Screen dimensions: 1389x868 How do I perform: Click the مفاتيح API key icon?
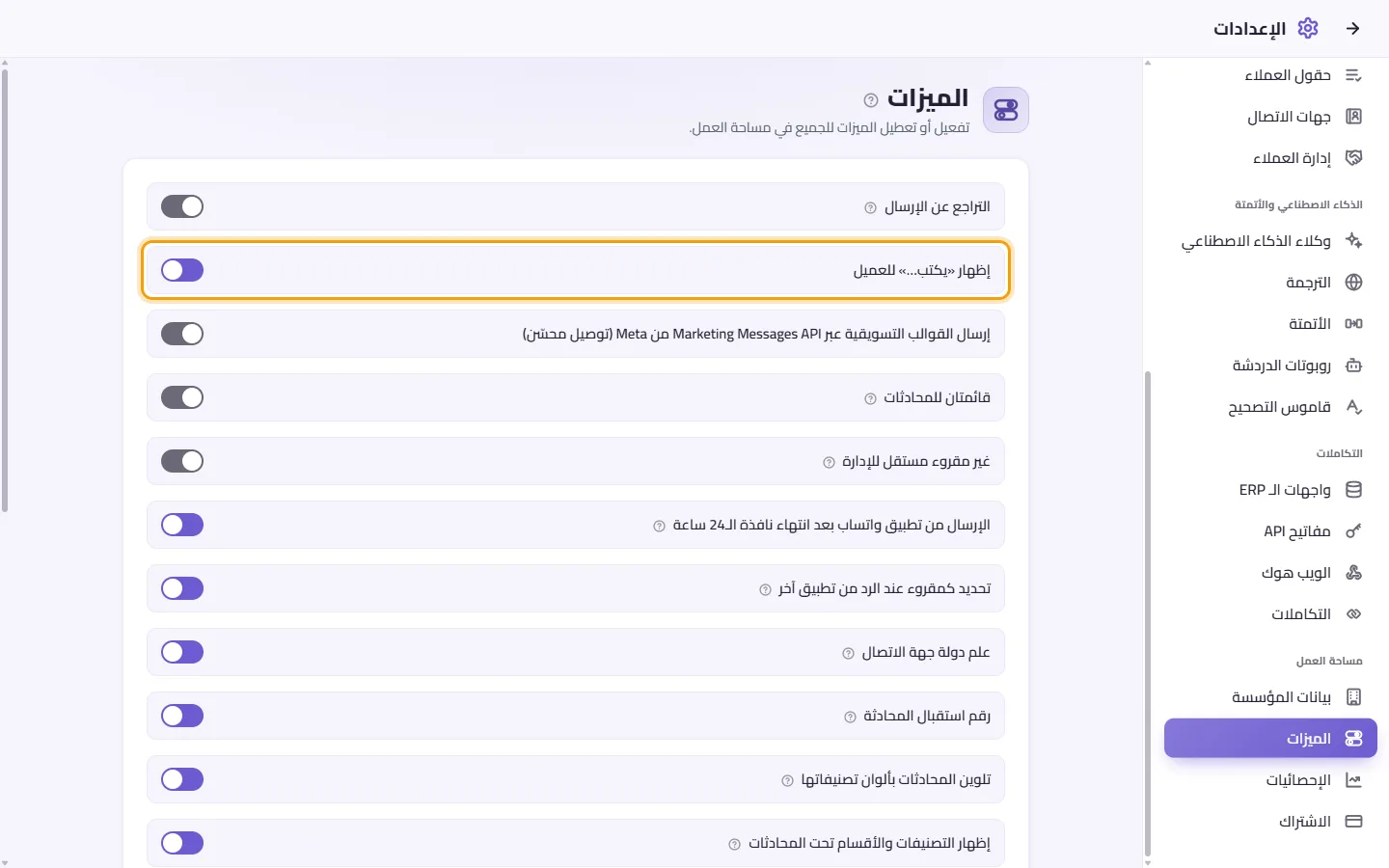point(1353,531)
